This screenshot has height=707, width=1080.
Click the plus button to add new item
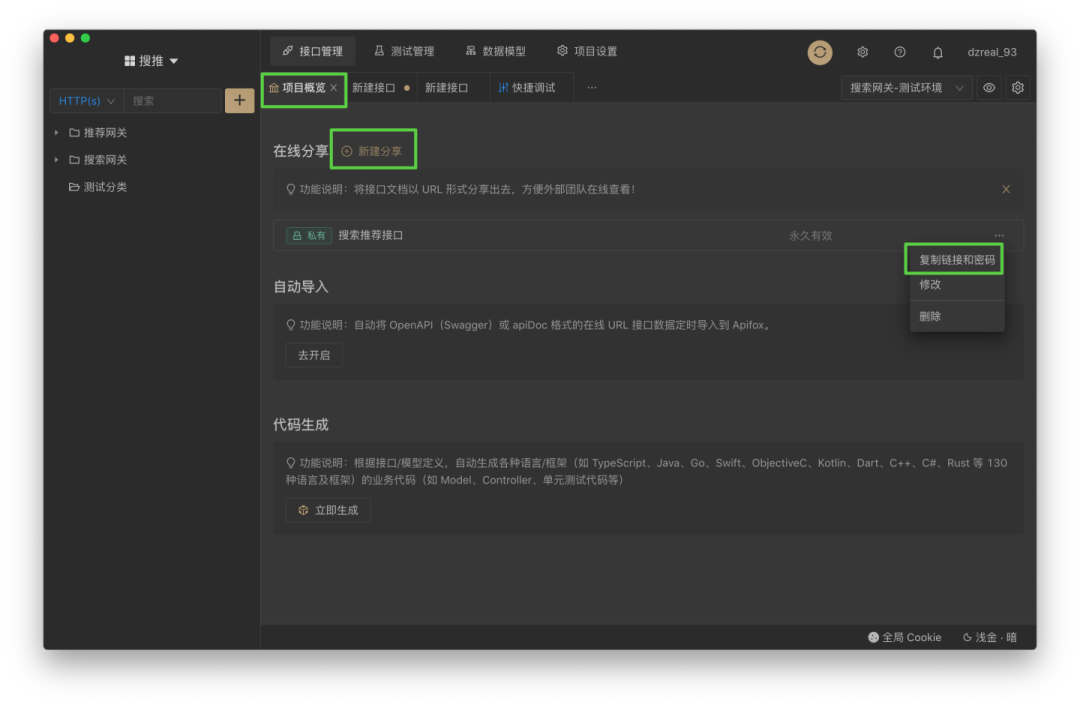(x=239, y=101)
